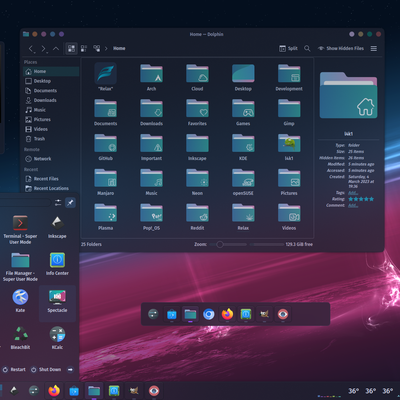Open Downloads in Places sidebar
Viewport: 400px width, 400px height.
pos(51,100)
